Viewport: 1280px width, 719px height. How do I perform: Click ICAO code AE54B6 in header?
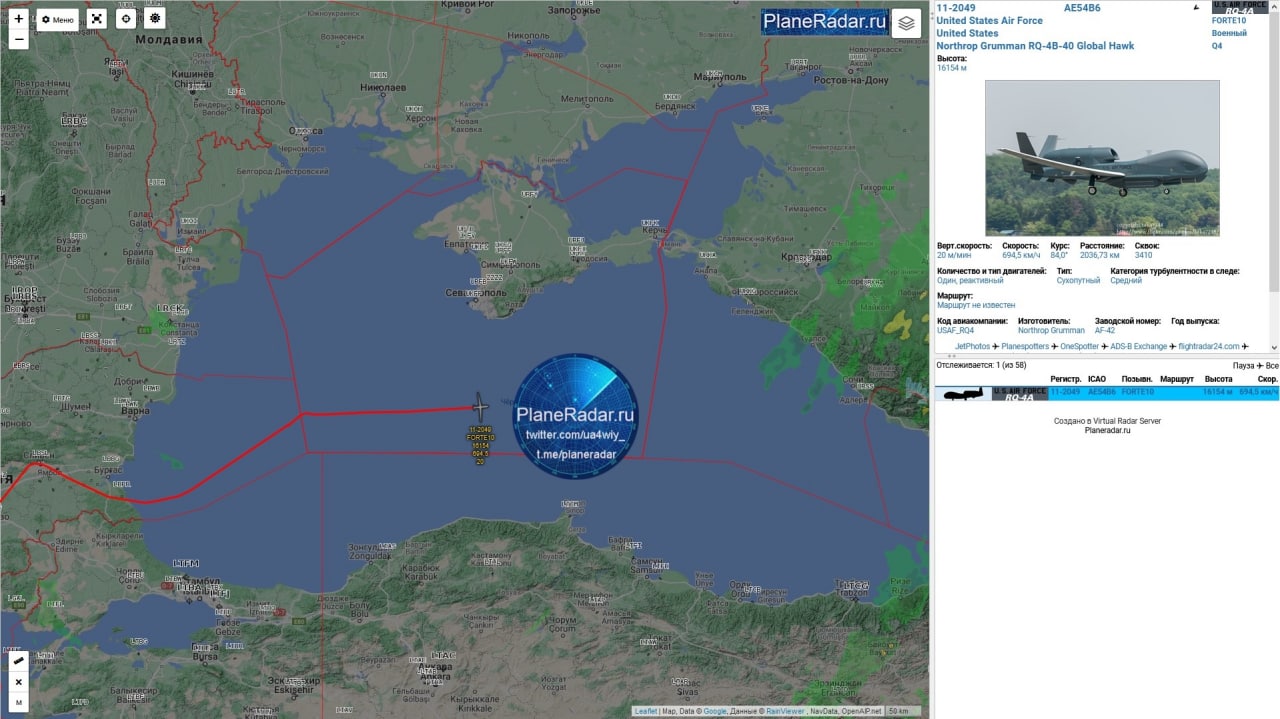point(1082,8)
